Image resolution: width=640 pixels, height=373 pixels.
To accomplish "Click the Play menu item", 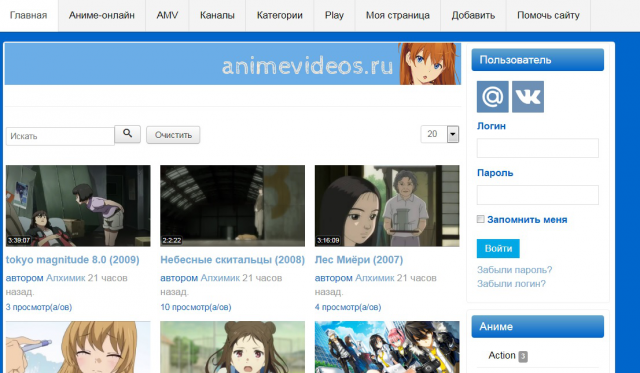I will tap(334, 16).
